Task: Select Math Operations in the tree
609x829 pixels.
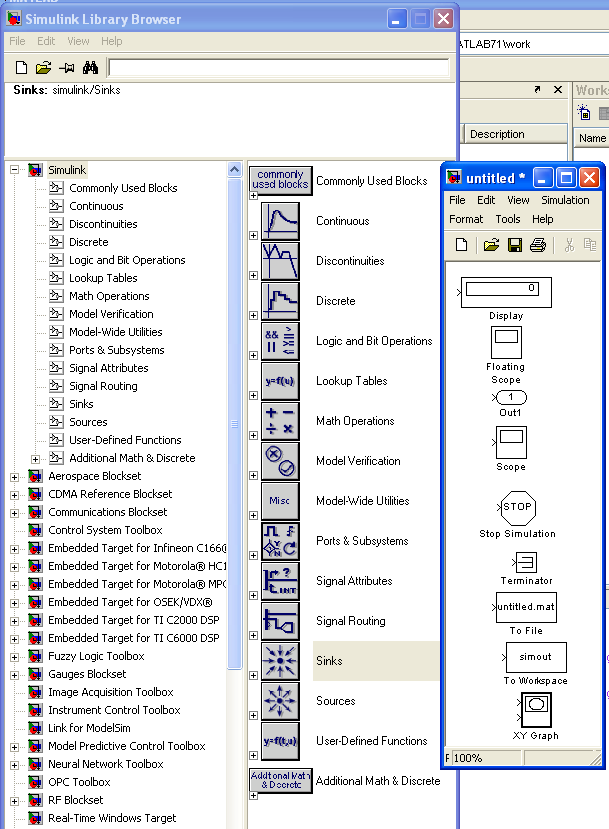Action: (x=109, y=296)
